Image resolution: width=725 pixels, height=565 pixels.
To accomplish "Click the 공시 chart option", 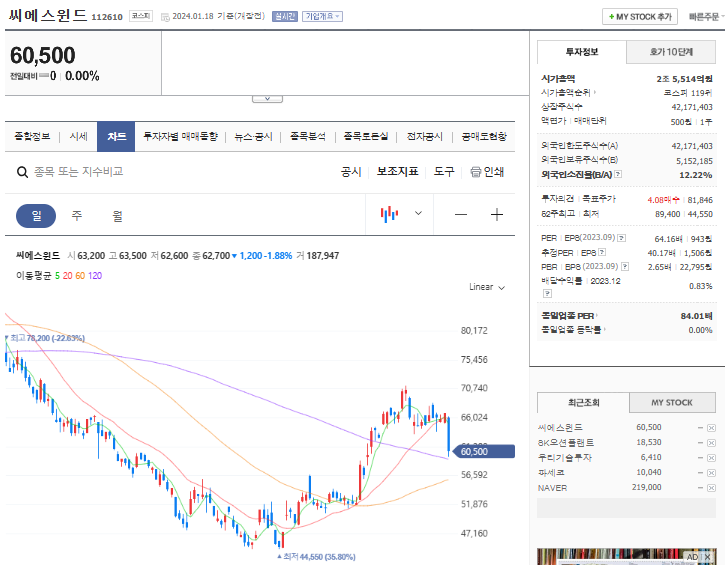I will [351, 172].
